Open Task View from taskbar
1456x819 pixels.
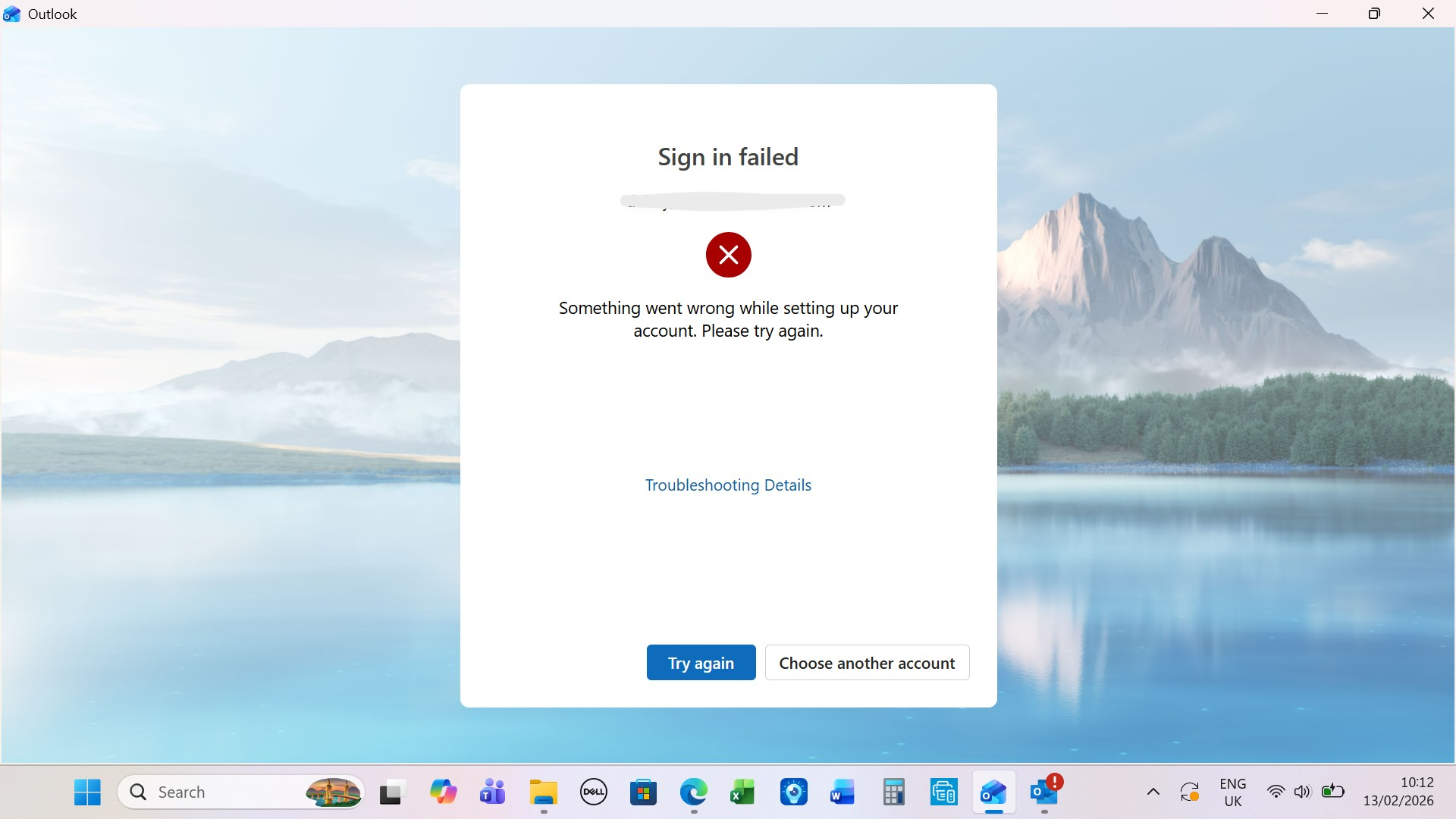click(x=392, y=792)
